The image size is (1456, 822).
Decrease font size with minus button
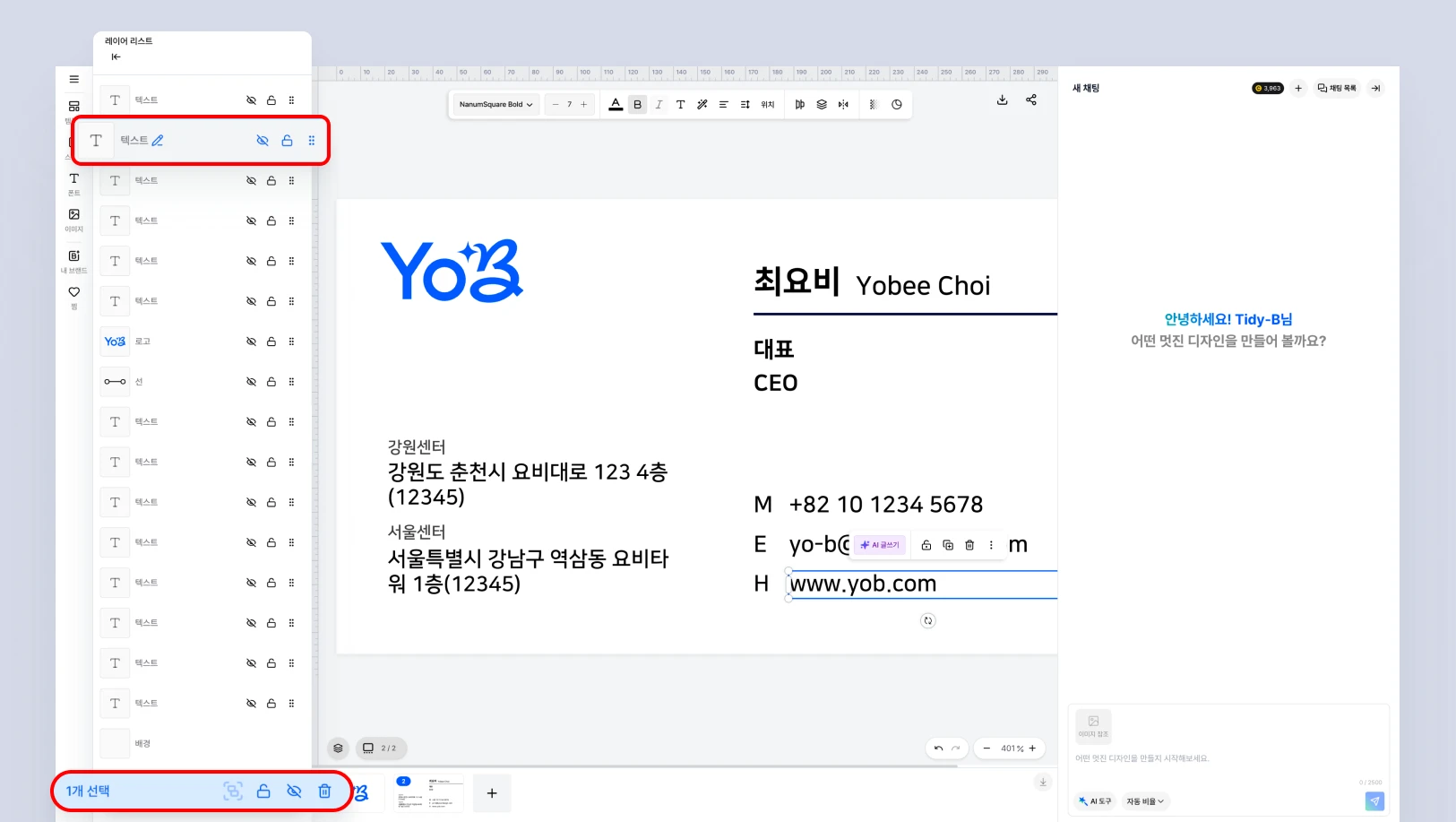click(x=556, y=105)
